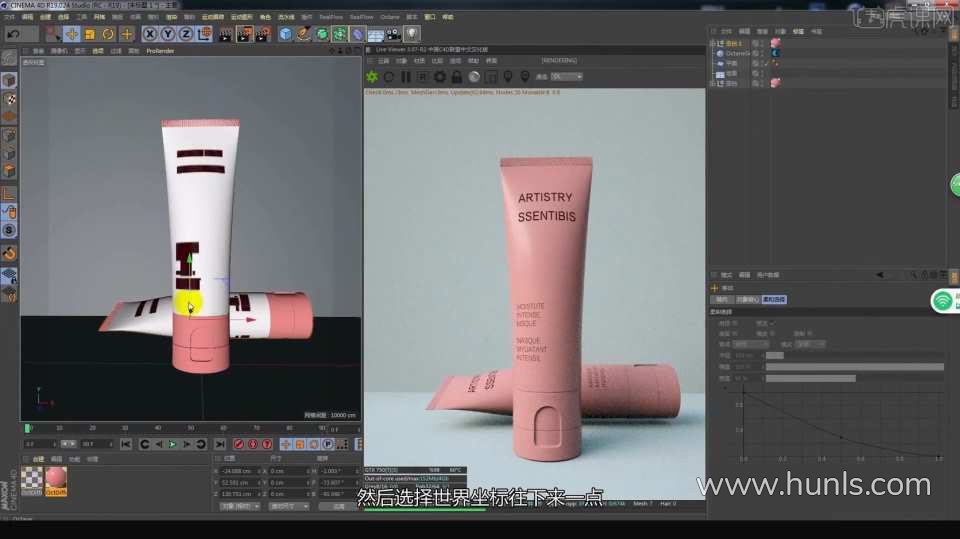
Task: Open the ProRender viewport menu
Action: tap(159, 50)
